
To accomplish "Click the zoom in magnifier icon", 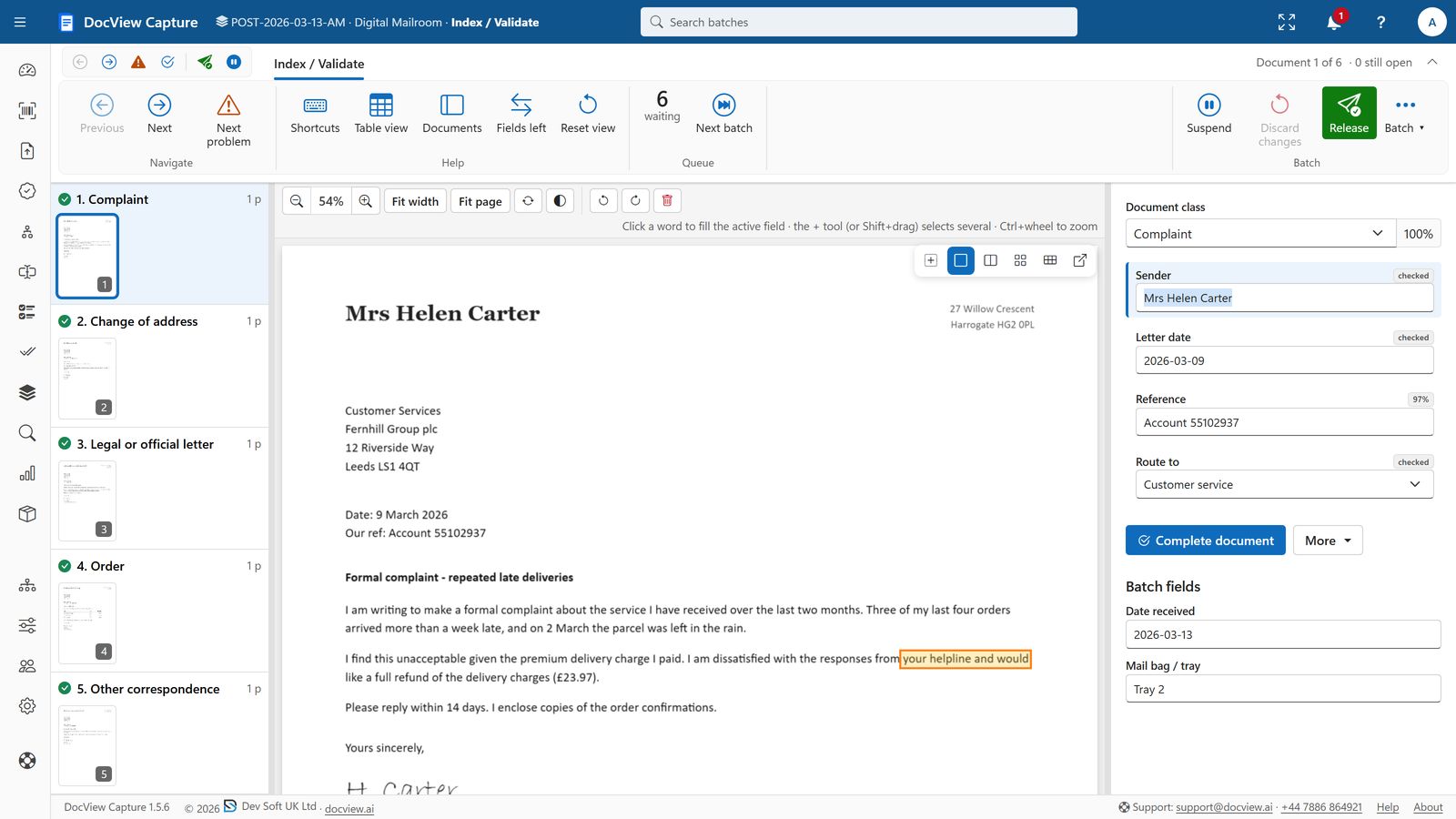I will pyautogui.click(x=366, y=201).
